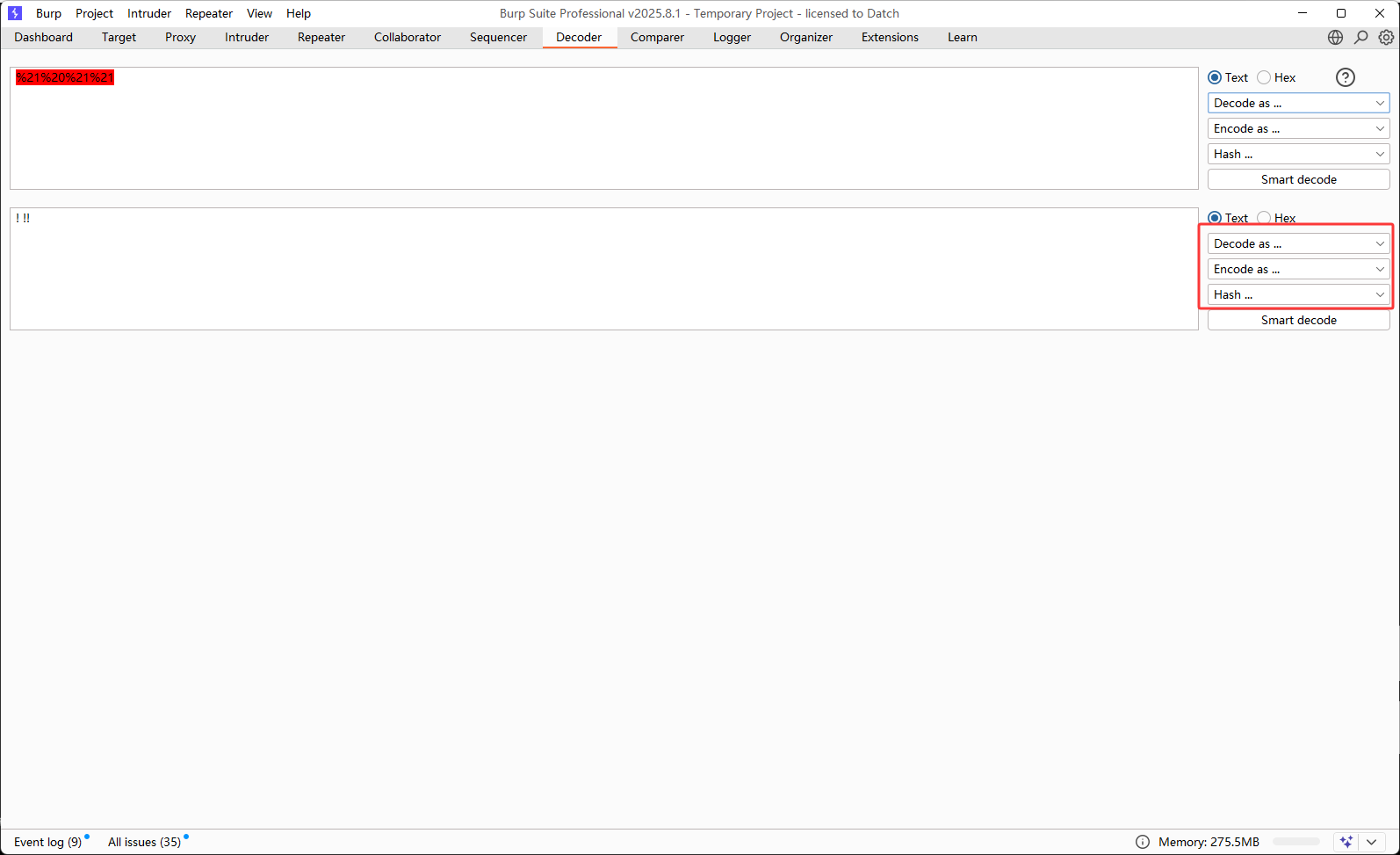Click the Memory: 275.5MB label

point(1209,842)
